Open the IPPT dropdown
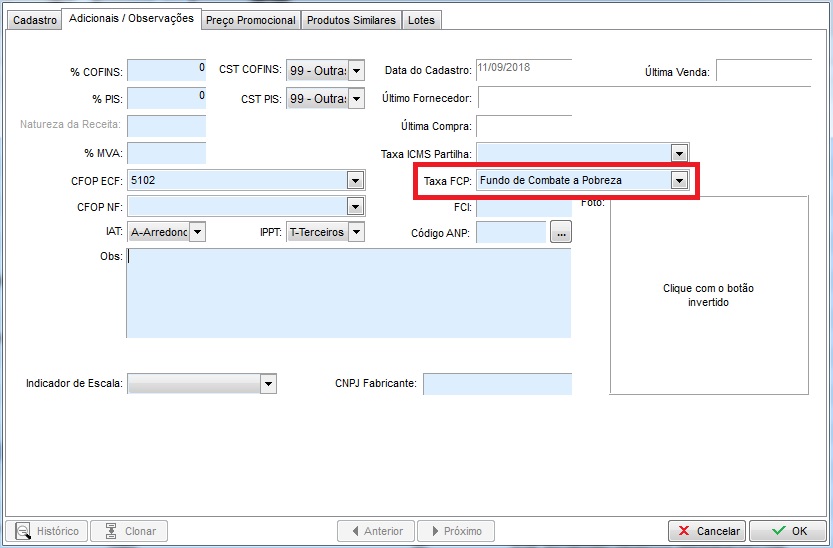 pyautogui.click(x=356, y=232)
